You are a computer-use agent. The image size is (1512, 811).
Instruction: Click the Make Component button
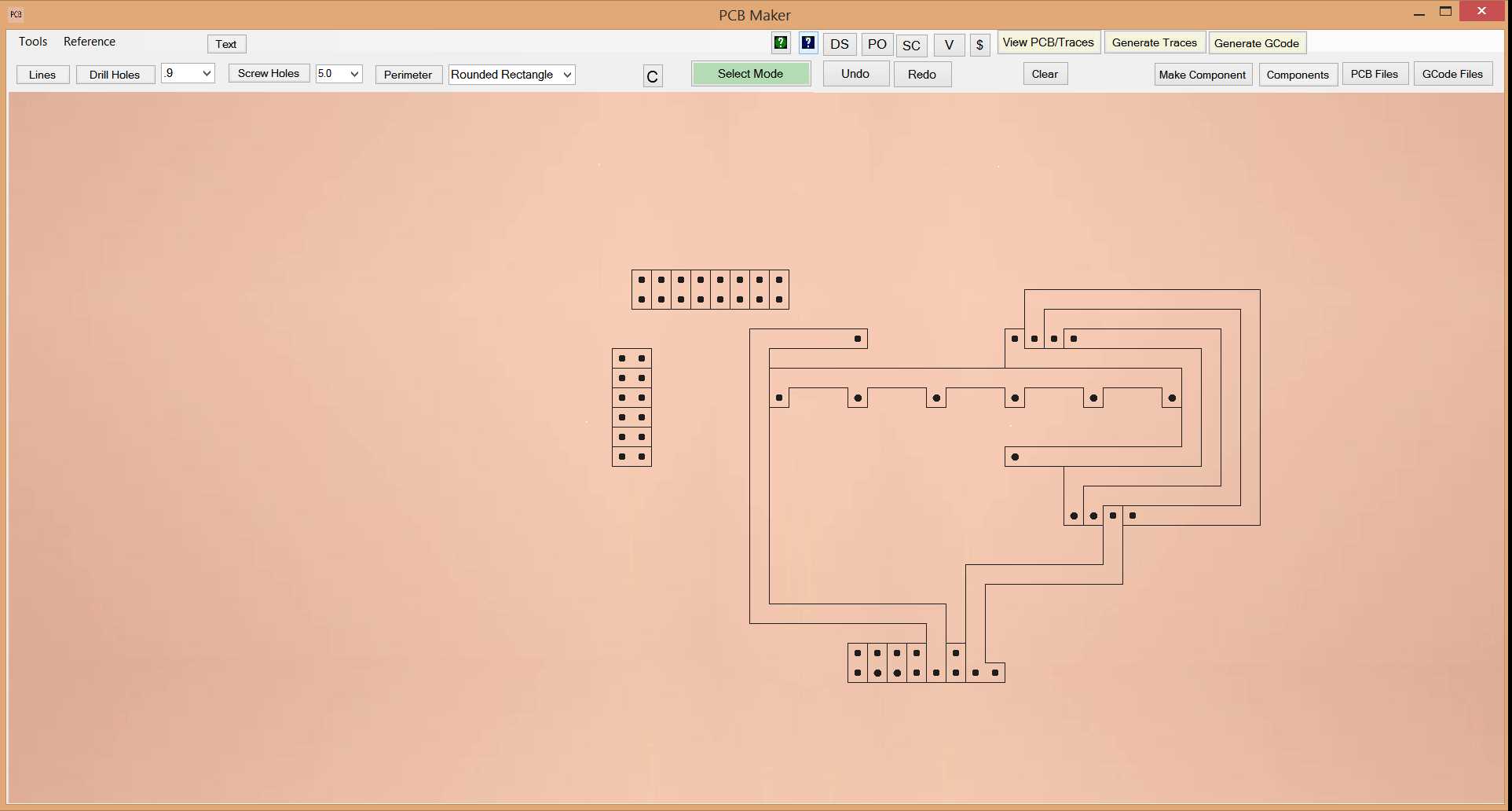click(1203, 75)
